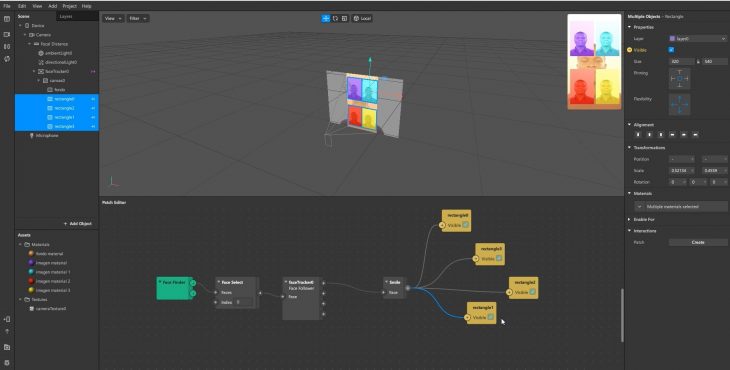Screen dimensions: 730x370
Task: Click the Pinning anchor control
Action: pos(680,79)
